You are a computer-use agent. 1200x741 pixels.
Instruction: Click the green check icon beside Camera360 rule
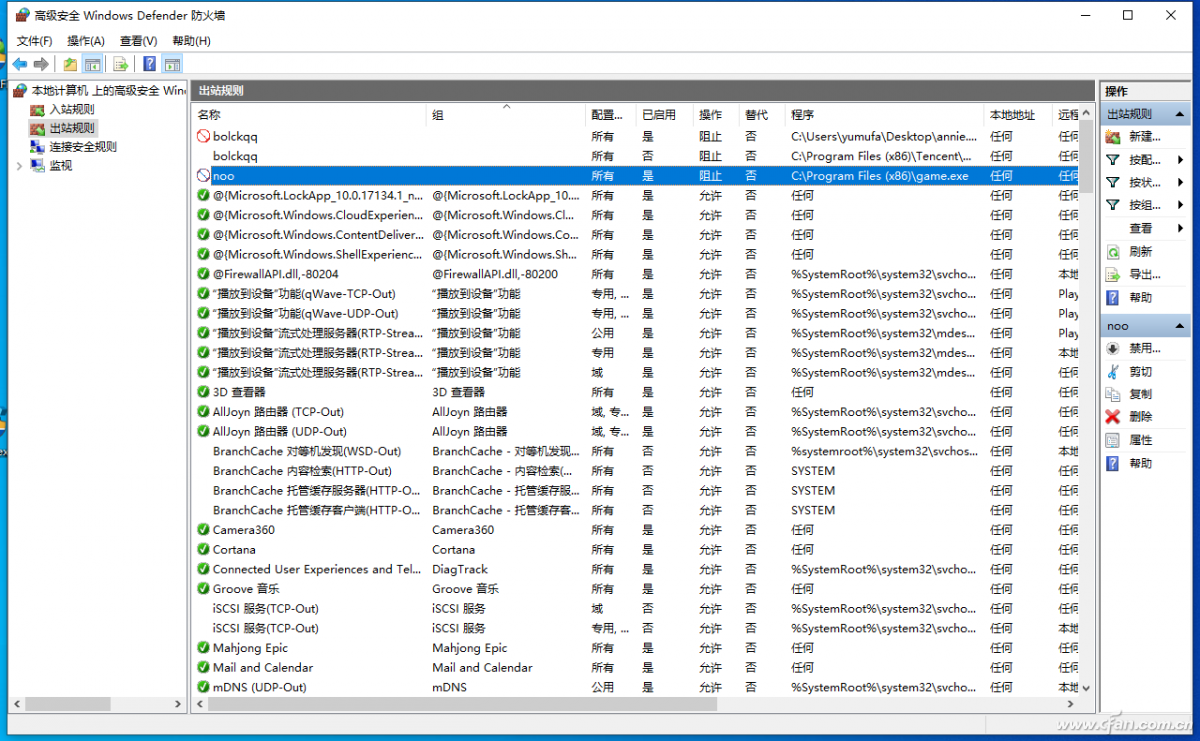click(203, 530)
